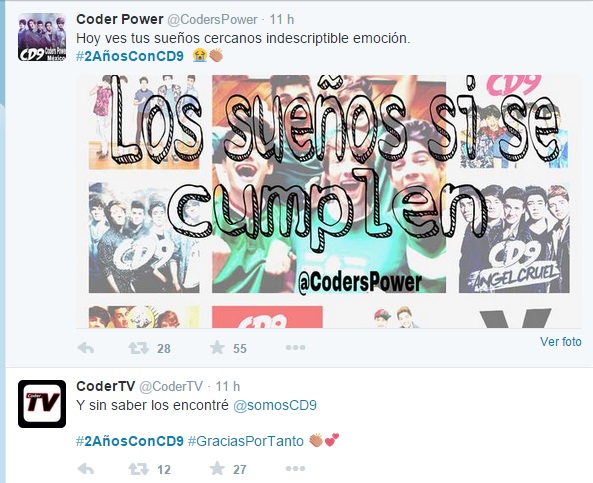Open more options on CoderTV tweet
The image size is (593, 483).
(295, 469)
